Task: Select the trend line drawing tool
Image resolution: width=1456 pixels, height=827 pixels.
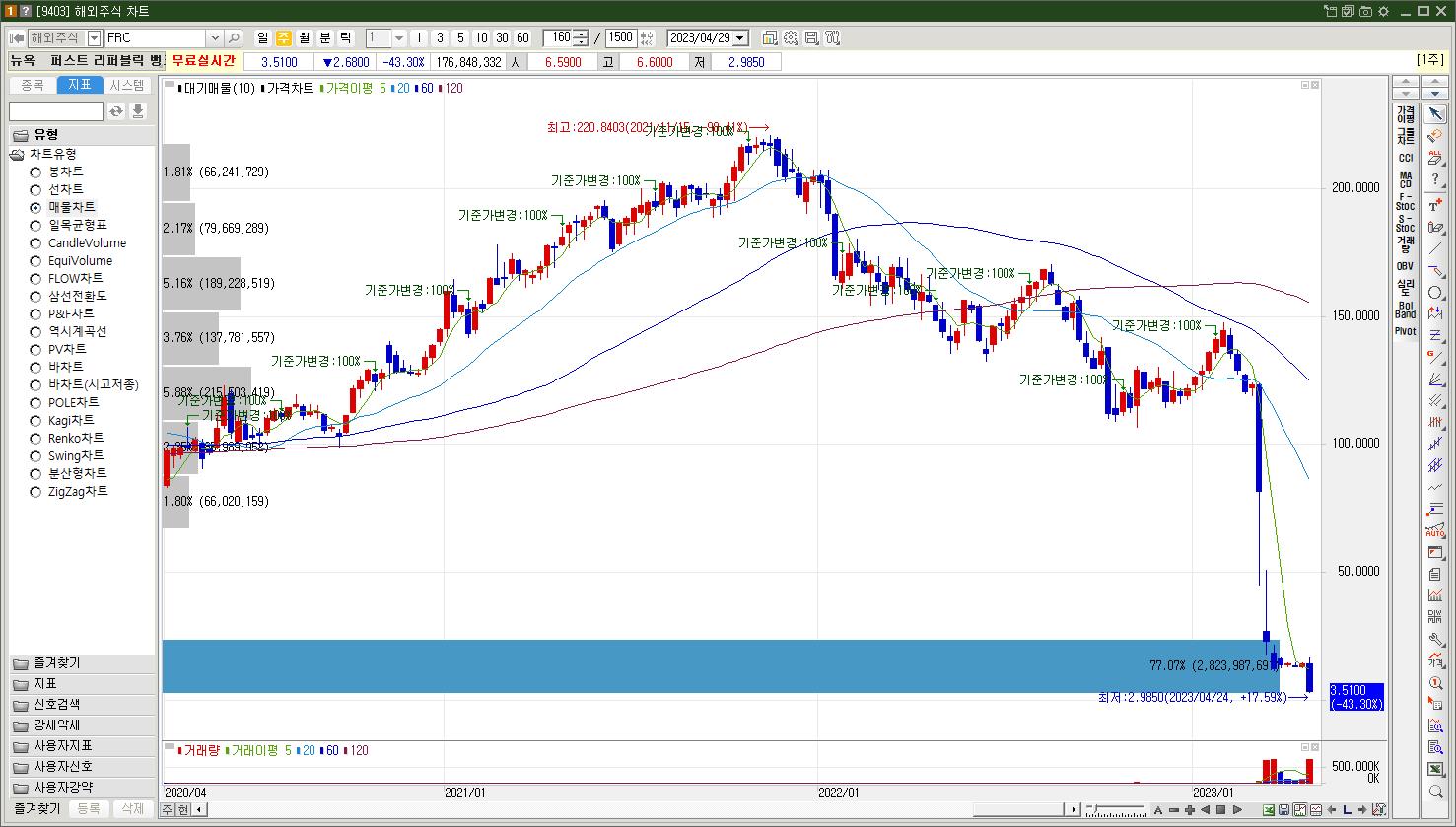Action: [1435, 249]
